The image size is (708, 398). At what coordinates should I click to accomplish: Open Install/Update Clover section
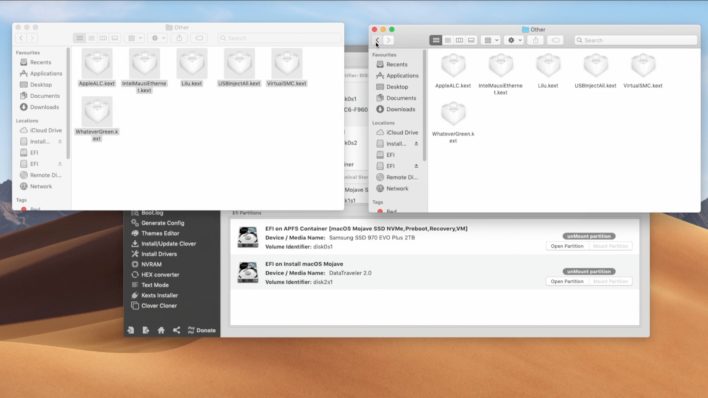[x=163, y=244]
